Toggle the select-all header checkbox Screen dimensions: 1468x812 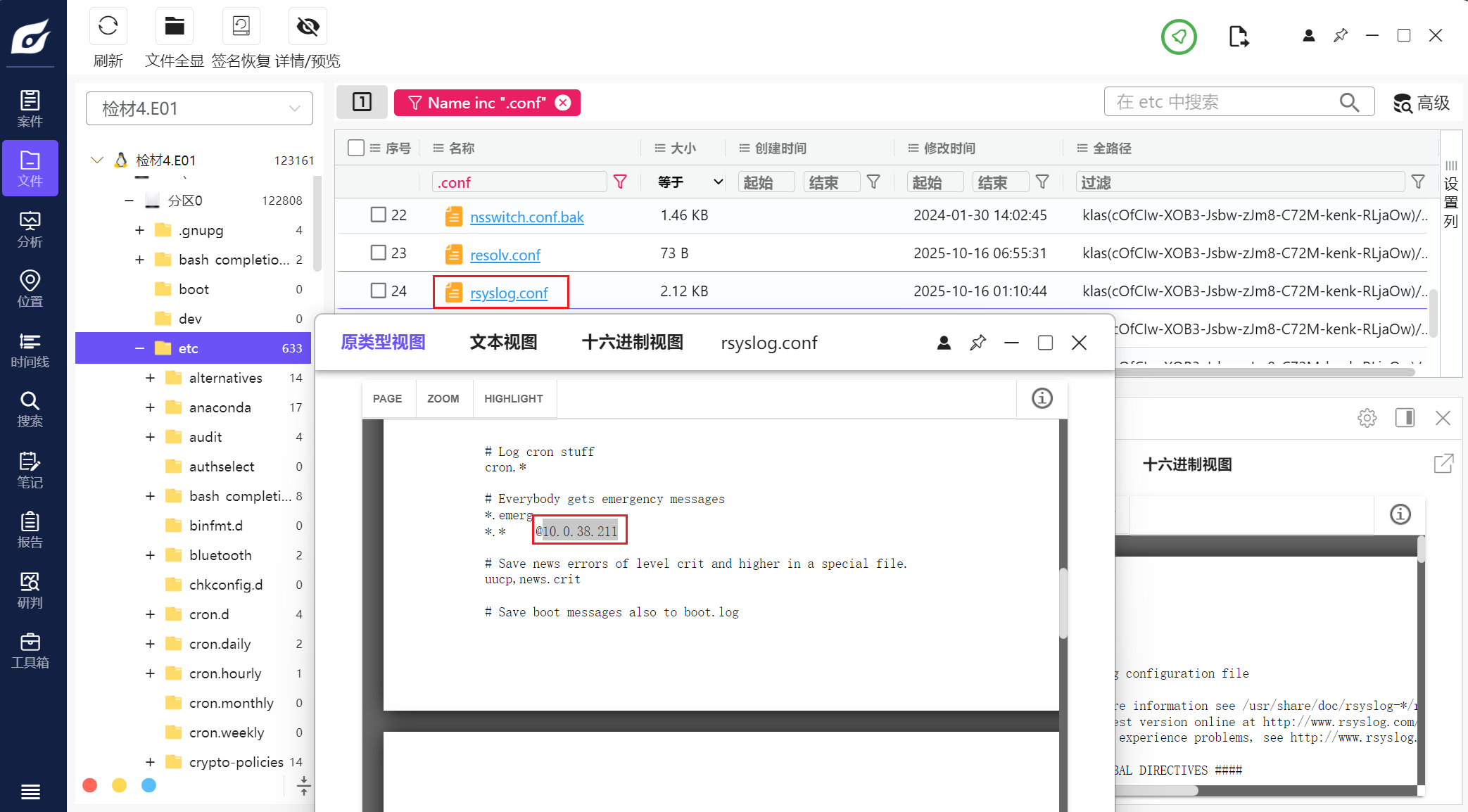pyautogui.click(x=356, y=148)
